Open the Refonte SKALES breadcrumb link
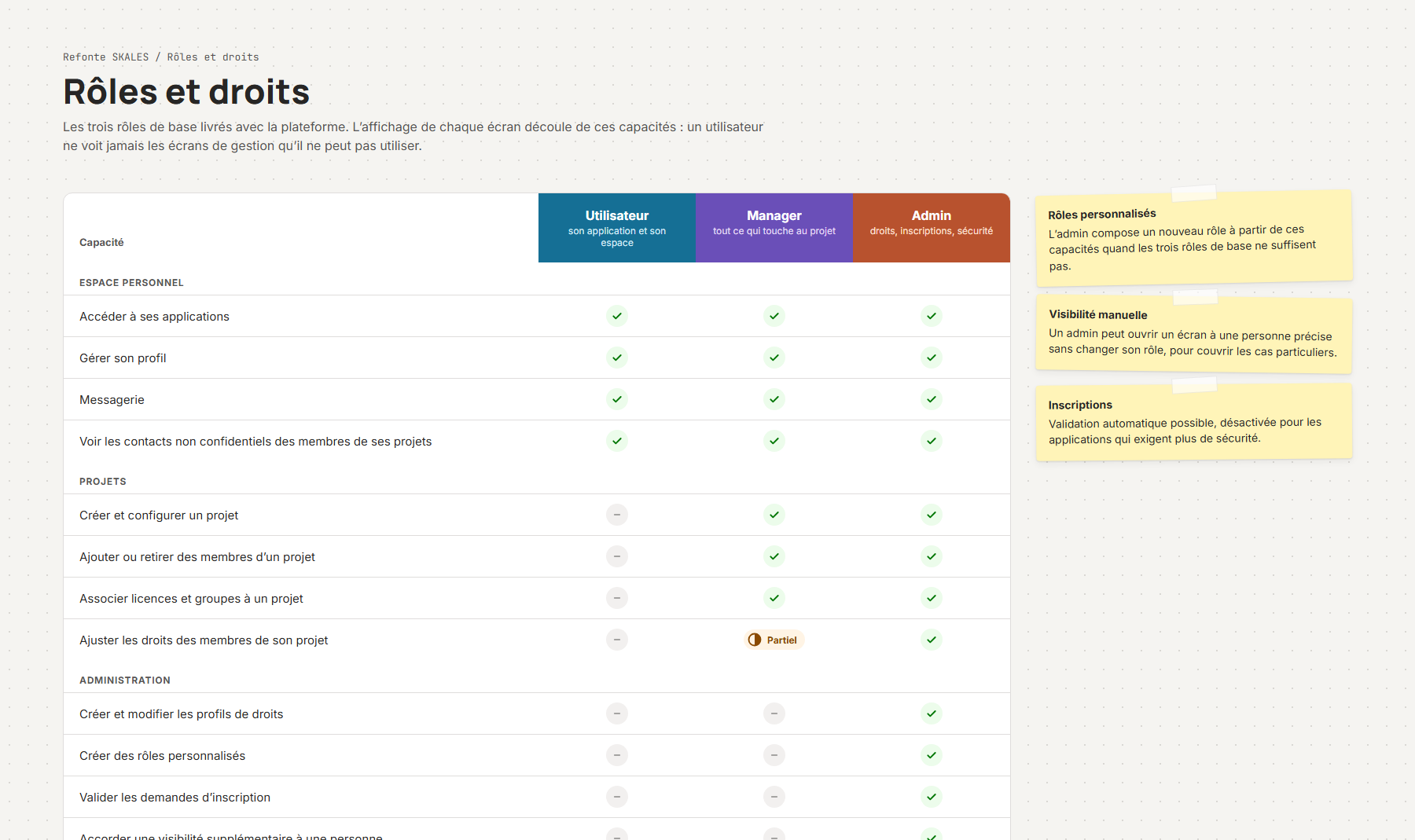The image size is (1415, 840). (105, 57)
